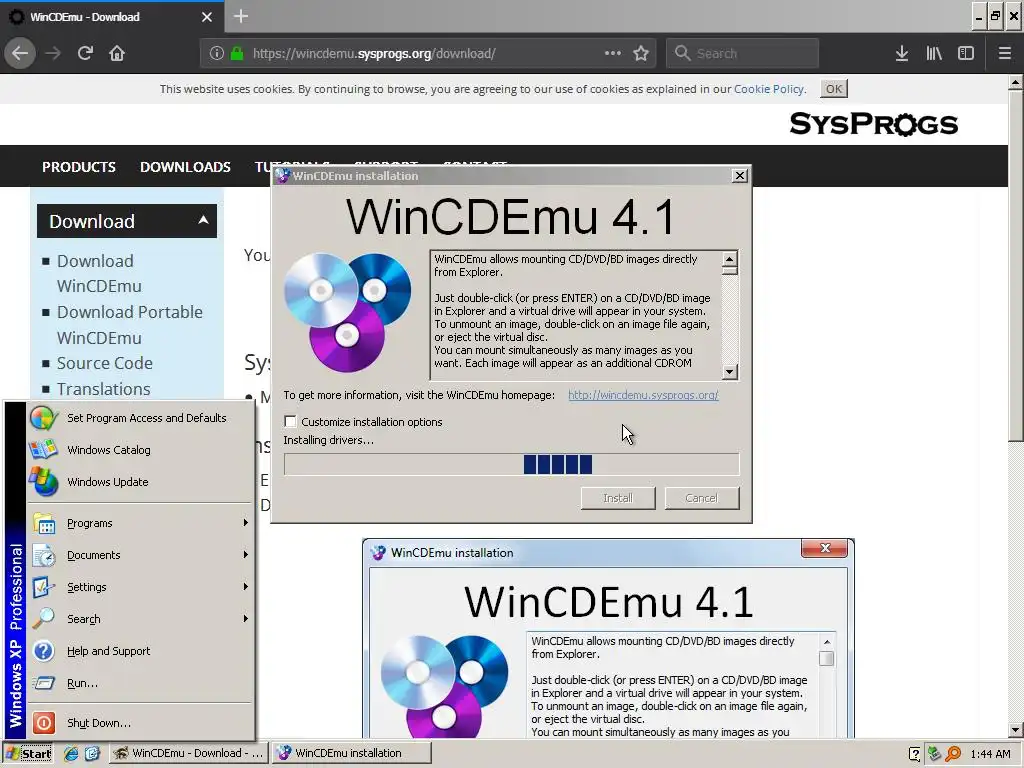The width and height of the screenshot is (1024, 768).
Task: Open Firefox hamburger menu
Action: click(1005, 53)
